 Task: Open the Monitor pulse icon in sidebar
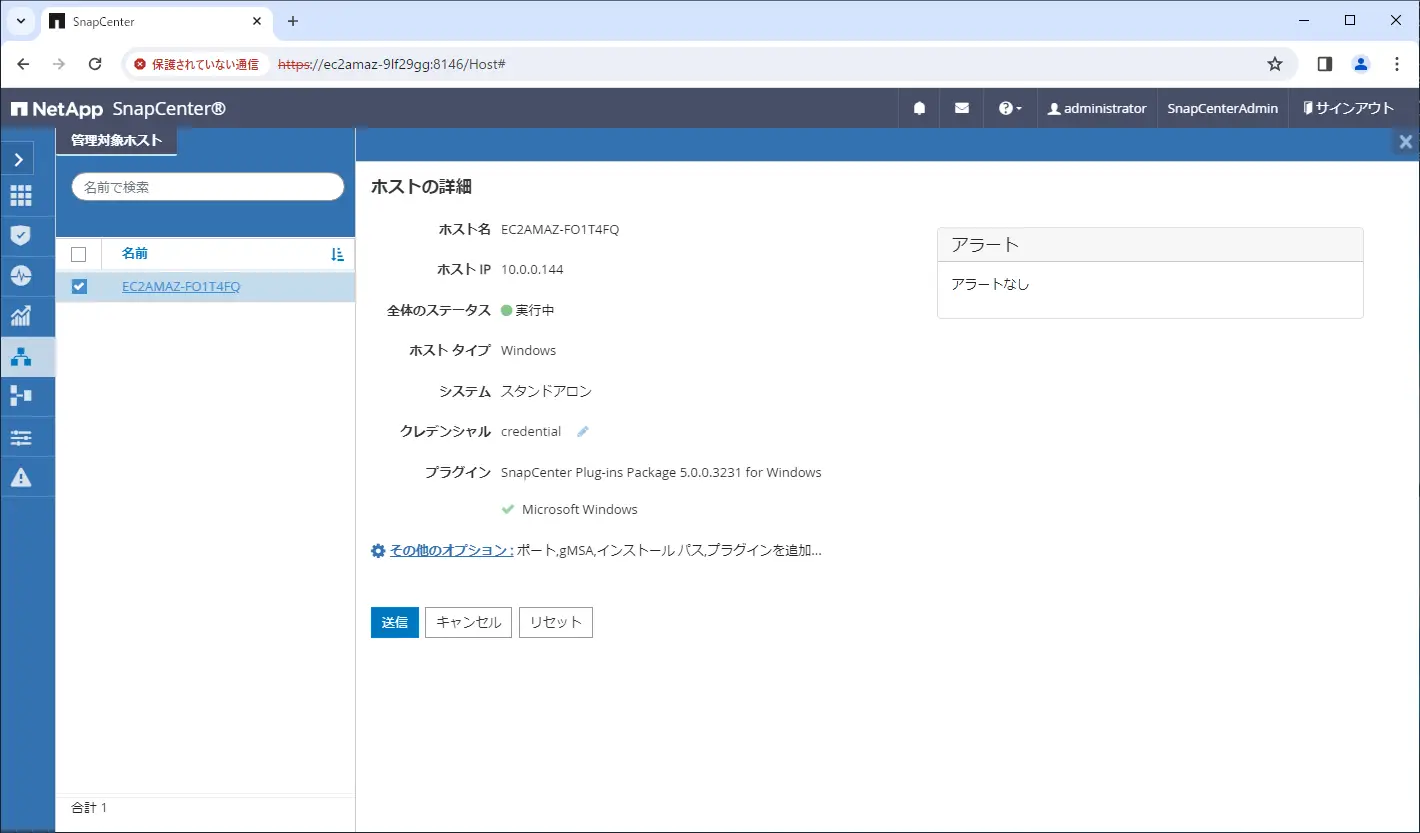(21, 276)
